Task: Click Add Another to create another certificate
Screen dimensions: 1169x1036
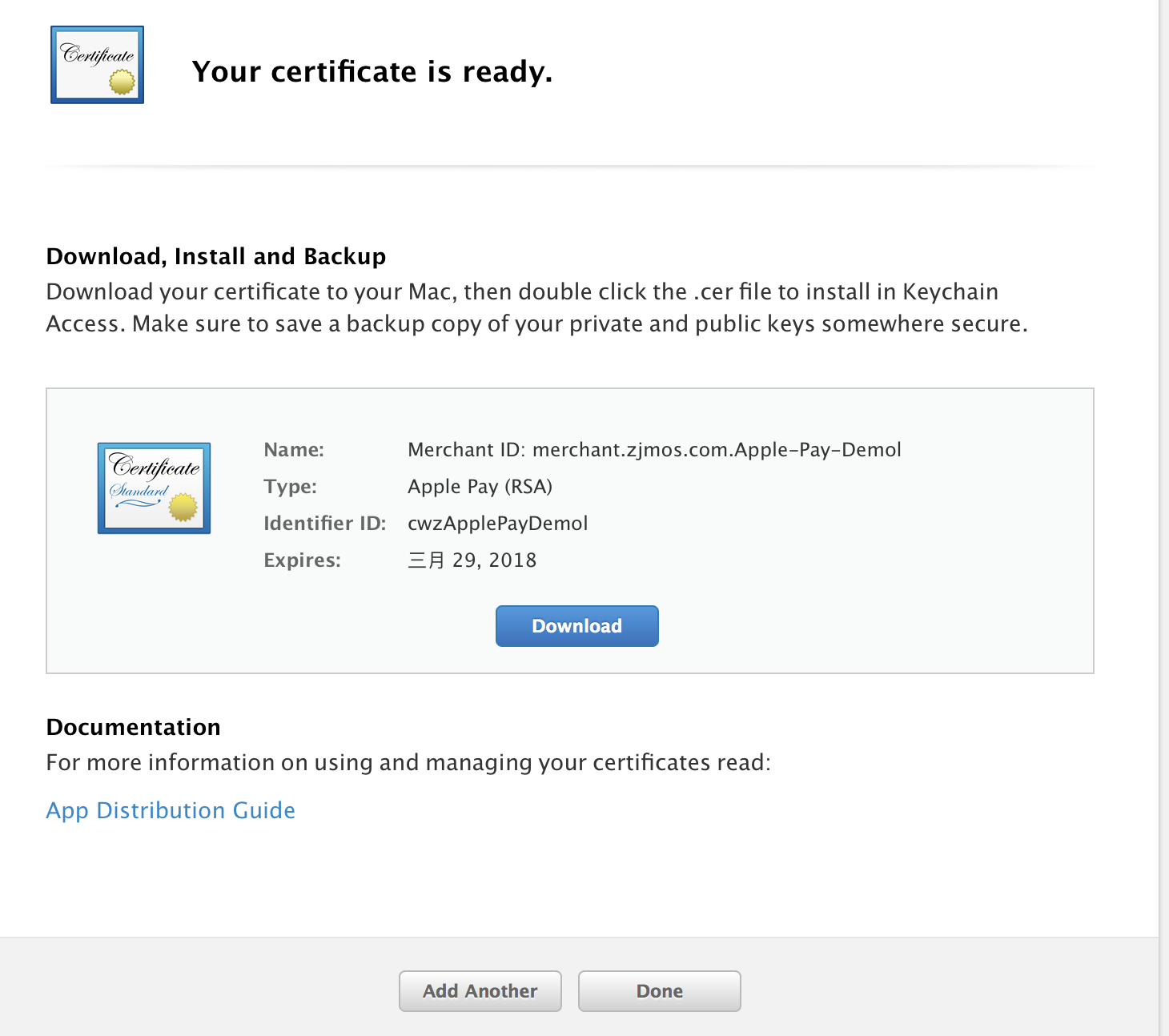Action: (x=480, y=991)
